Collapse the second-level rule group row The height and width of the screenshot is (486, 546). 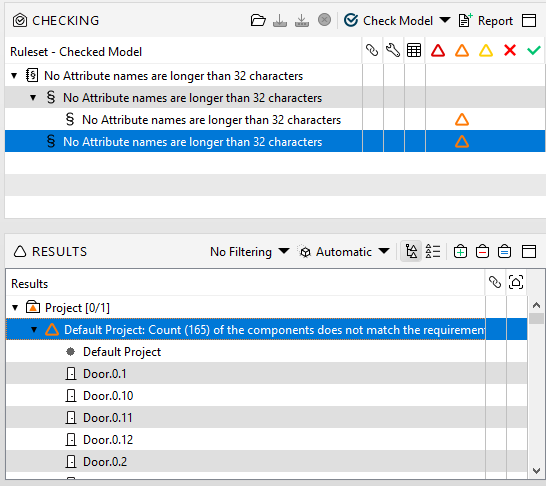[33, 97]
